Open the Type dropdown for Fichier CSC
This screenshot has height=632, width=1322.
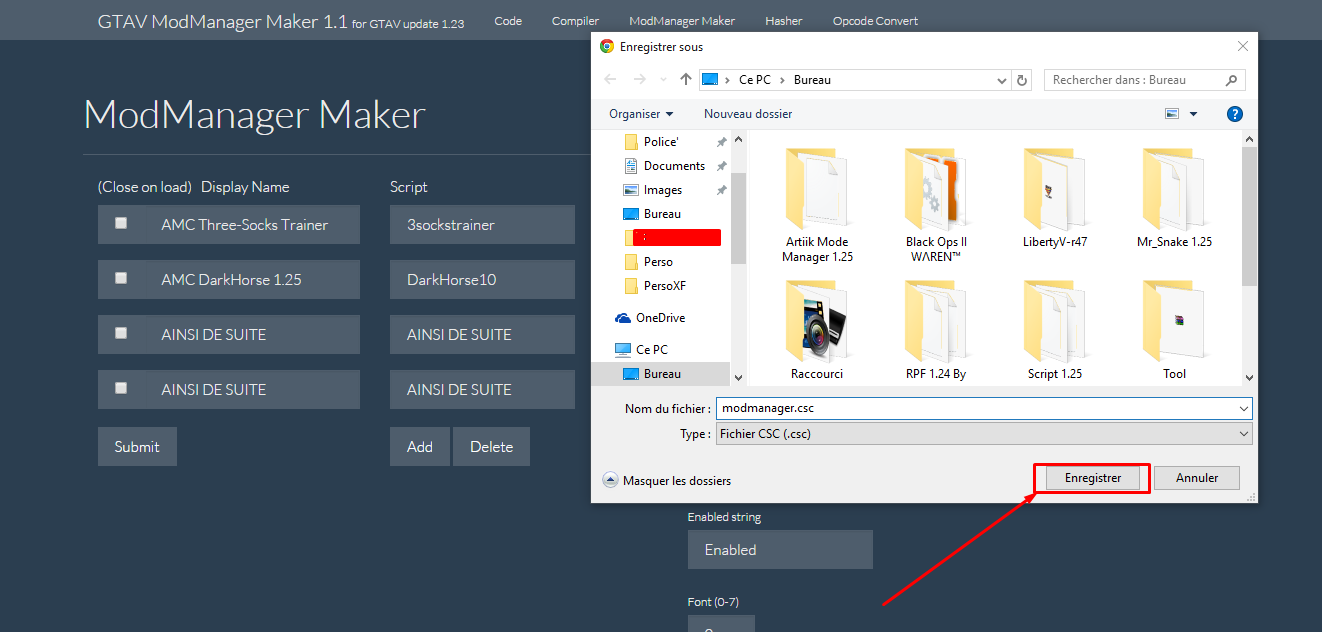click(x=1243, y=434)
